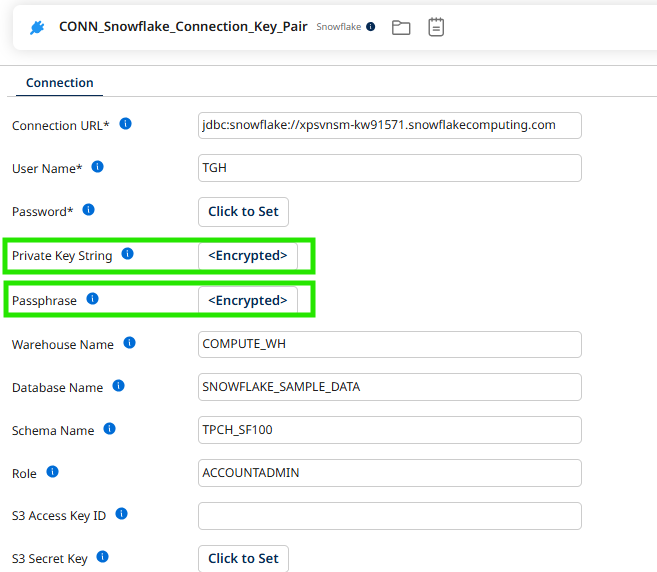Image resolution: width=657 pixels, height=572 pixels.
Task: Show info for Warehouse Name
Action: point(129,343)
